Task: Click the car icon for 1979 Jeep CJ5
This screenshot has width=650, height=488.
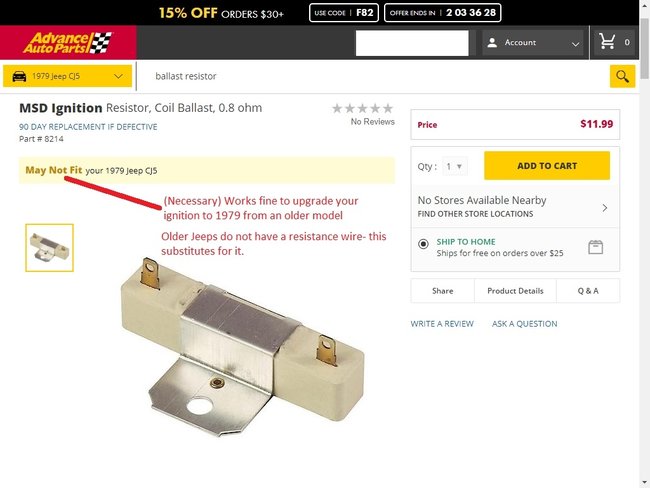Action: pyautogui.click(x=19, y=76)
